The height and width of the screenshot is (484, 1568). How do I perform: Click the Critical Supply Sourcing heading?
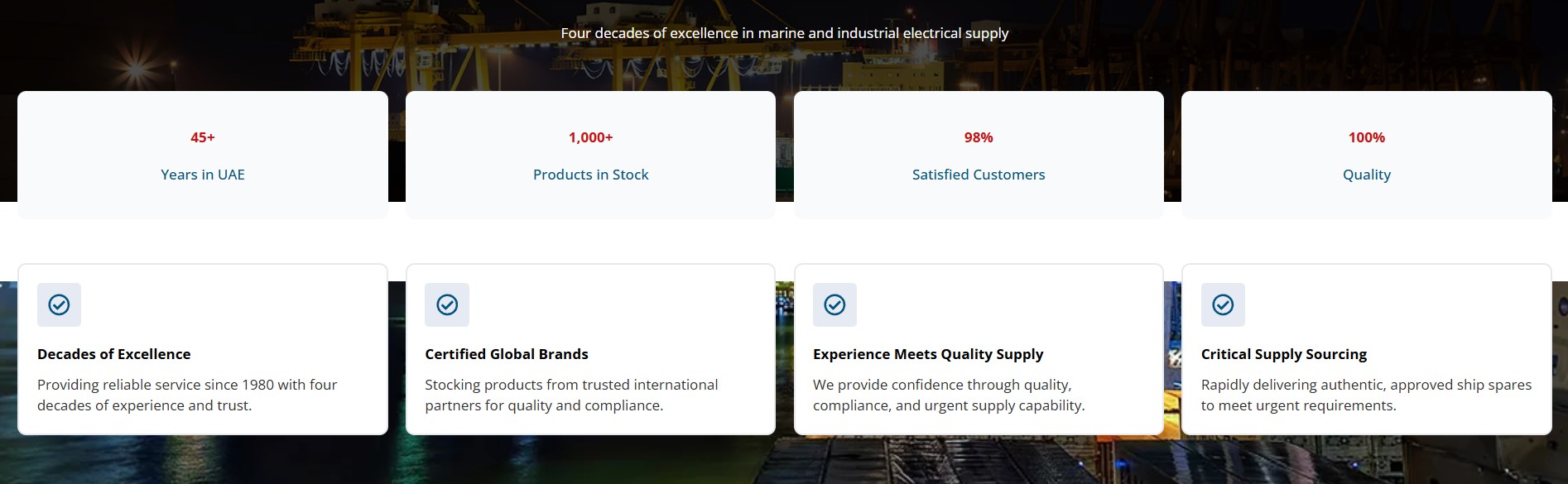[x=1284, y=354]
